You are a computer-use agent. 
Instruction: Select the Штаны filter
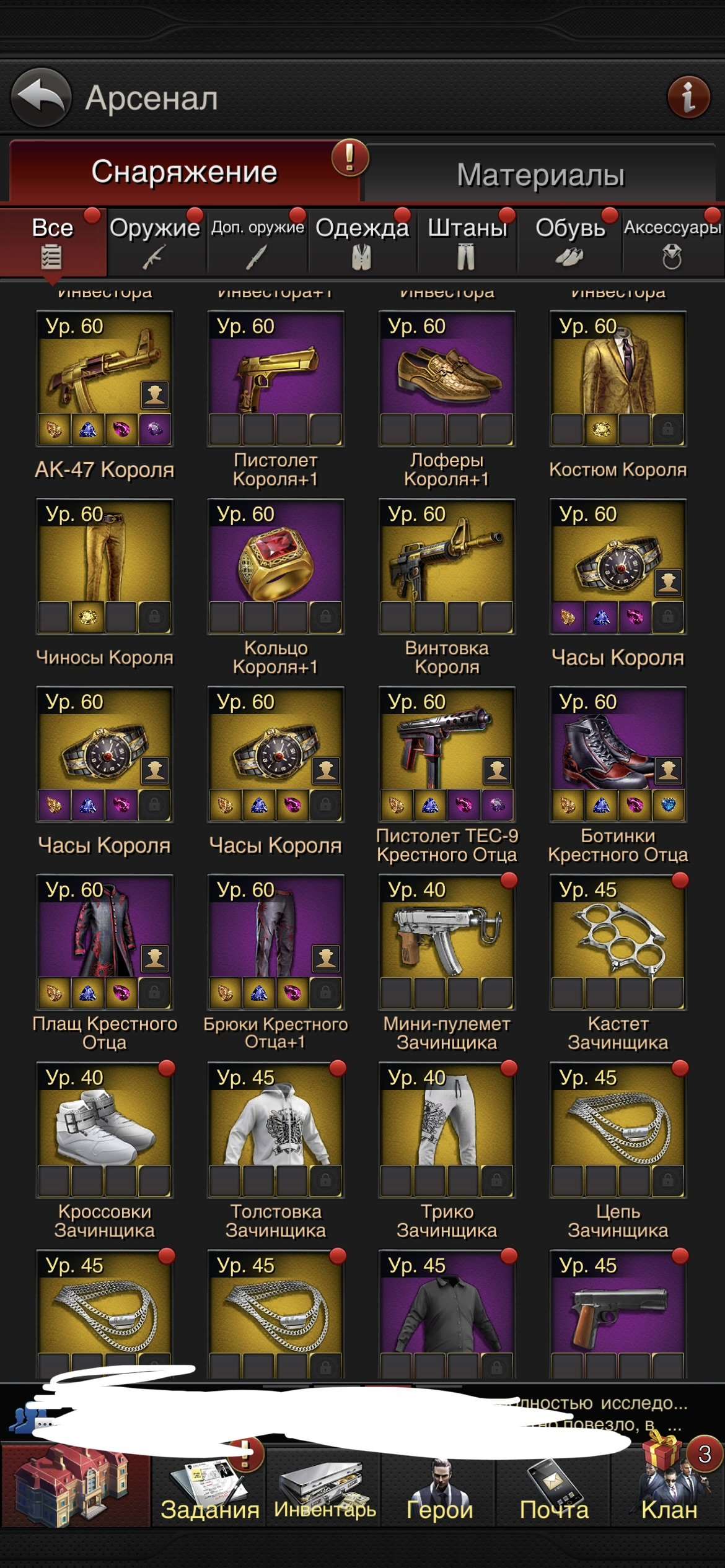(x=468, y=242)
